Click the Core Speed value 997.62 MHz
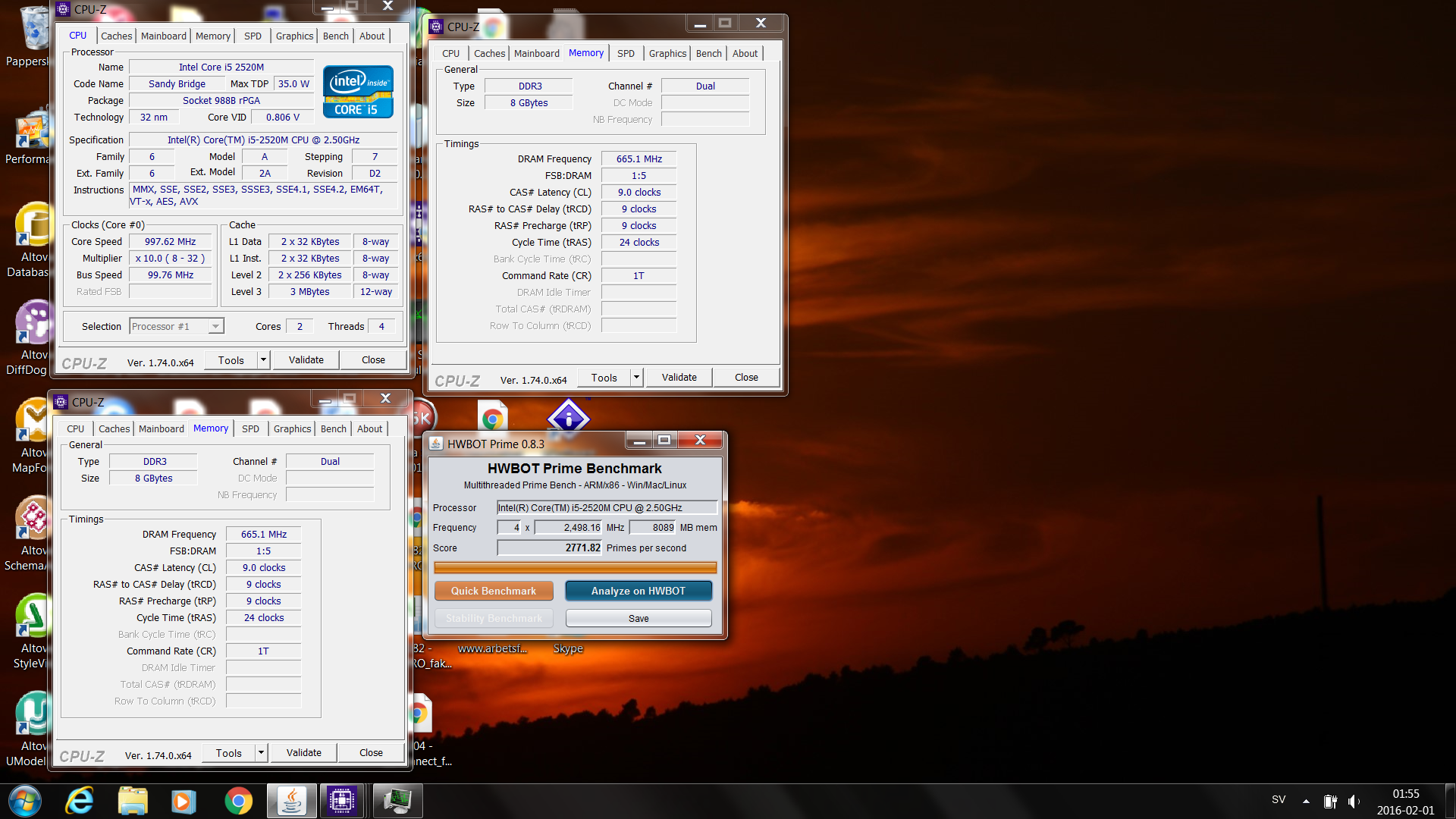 [x=170, y=242]
